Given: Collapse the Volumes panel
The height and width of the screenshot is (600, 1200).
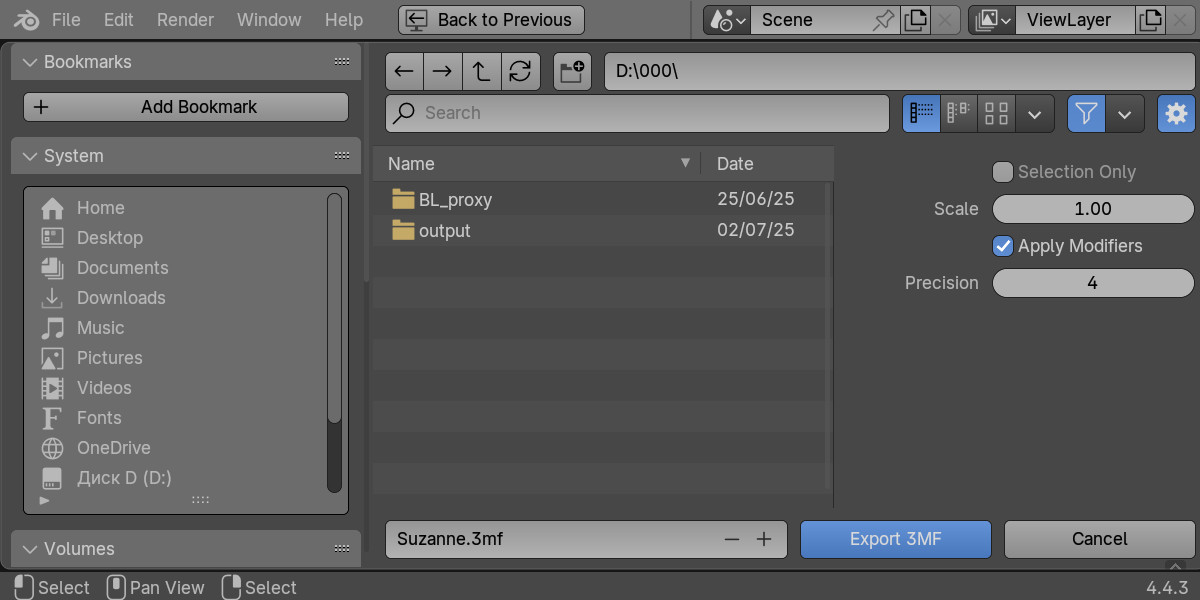Looking at the screenshot, I should pos(29,549).
